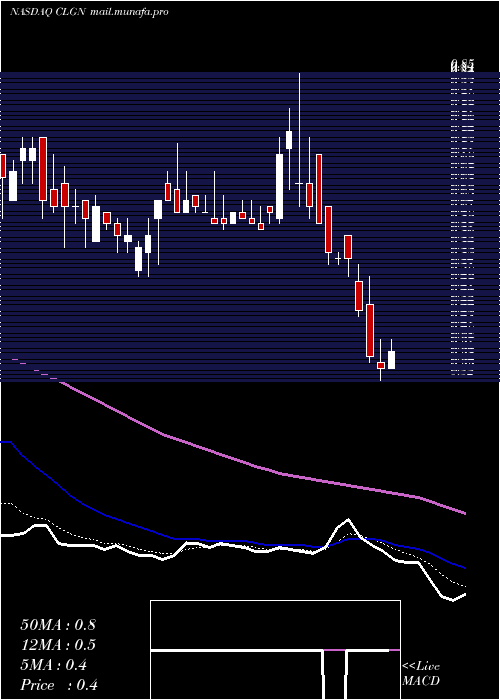The image size is (500, 700).
Task: Click the 'Price : 0.4' legend text
Action: tap(59, 685)
